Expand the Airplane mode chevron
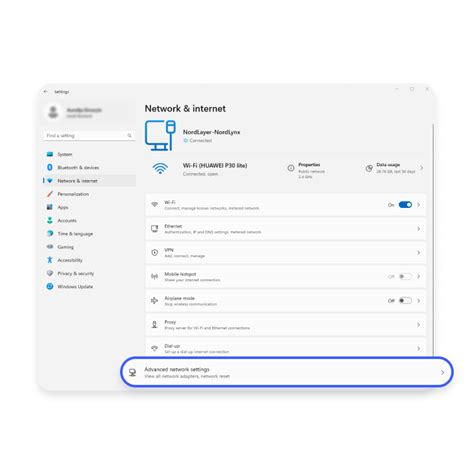The width and height of the screenshot is (474, 474). (419, 300)
